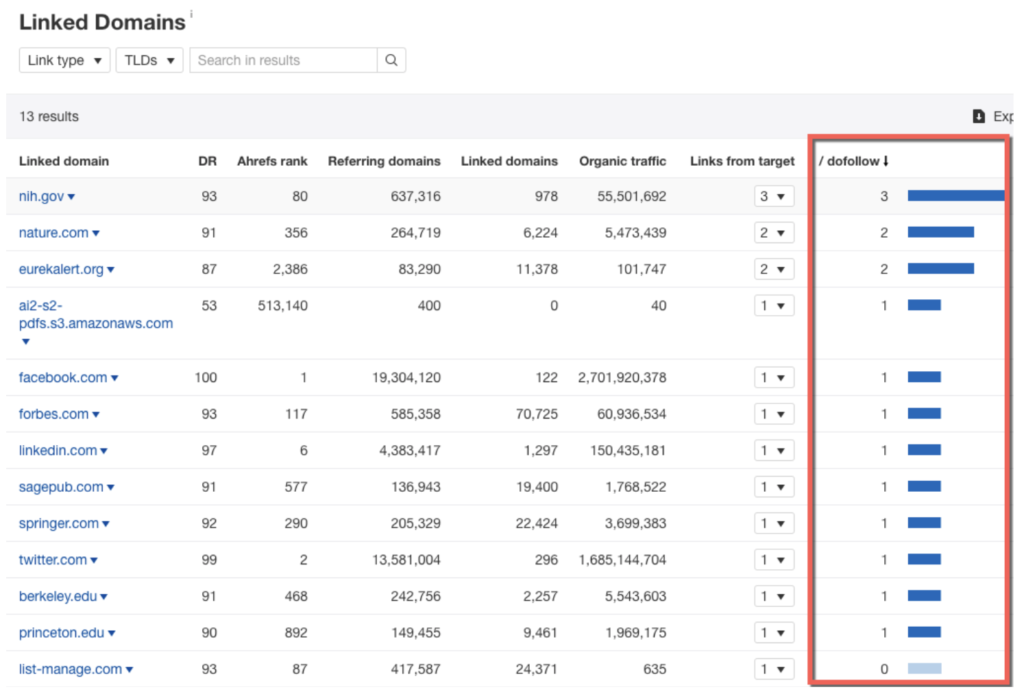Image resolution: width=1024 pixels, height=700 pixels.
Task: Open the princeton.edu domain link
Action: click(61, 633)
